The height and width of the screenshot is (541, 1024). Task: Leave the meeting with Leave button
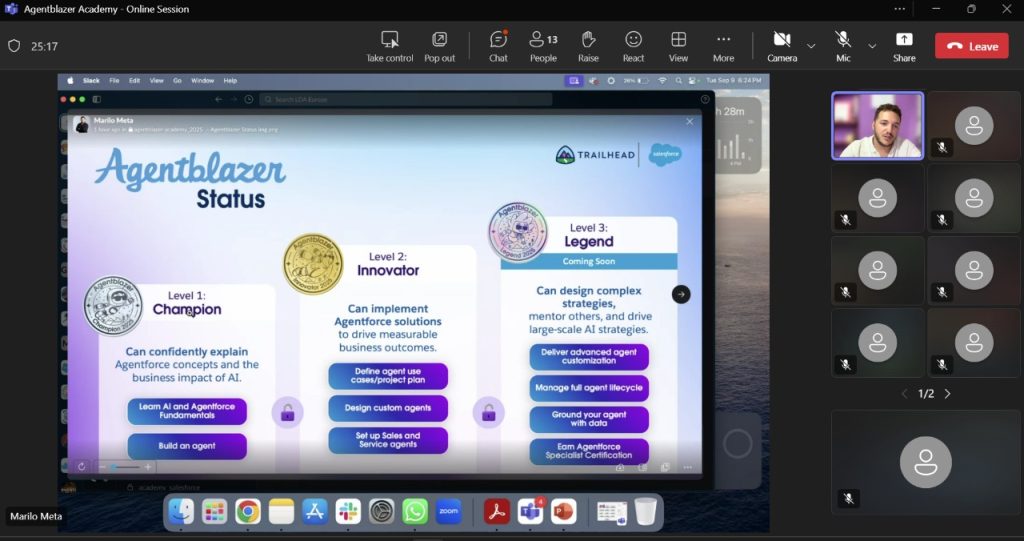pyautogui.click(x=971, y=46)
